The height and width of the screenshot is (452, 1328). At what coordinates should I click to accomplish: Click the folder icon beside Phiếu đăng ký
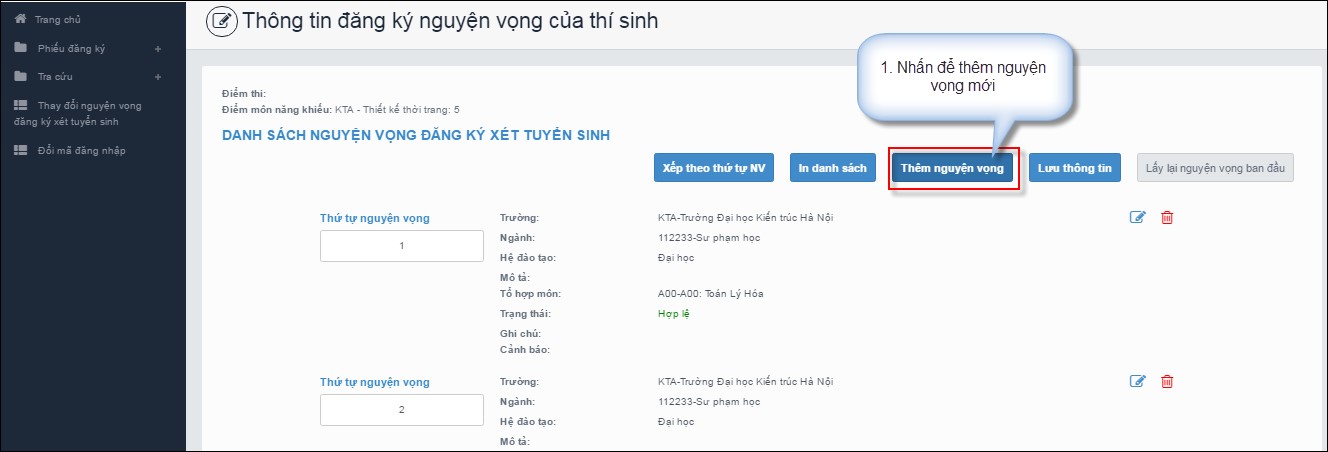[x=20, y=48]
